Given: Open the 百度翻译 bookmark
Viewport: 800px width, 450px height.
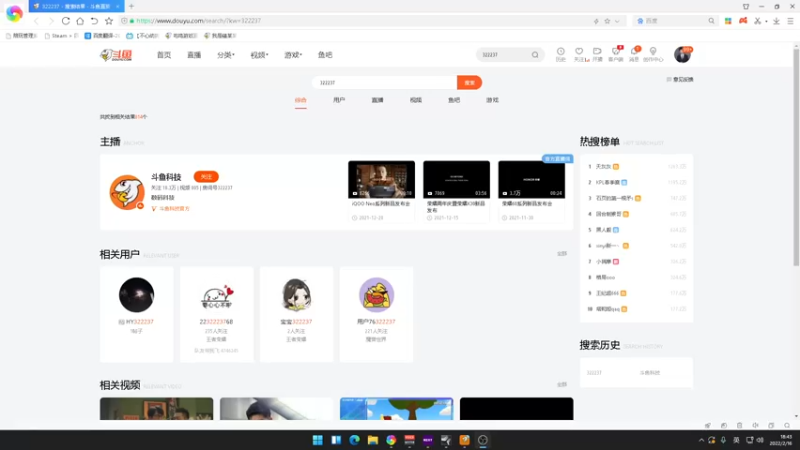Looking at the screenshot, I should coord(102,36).
